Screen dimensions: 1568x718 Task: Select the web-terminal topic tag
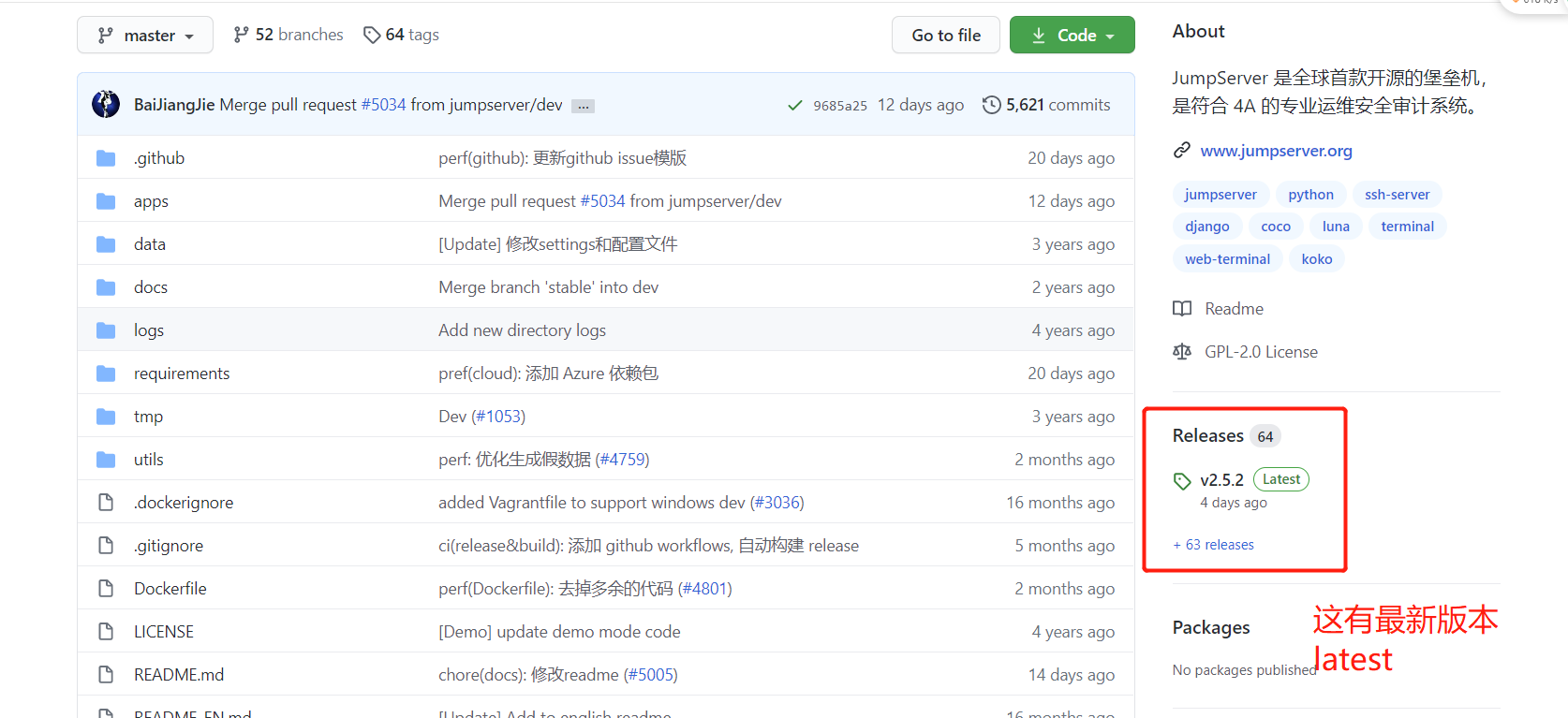pyautogui.click(x=1227, y=259)
